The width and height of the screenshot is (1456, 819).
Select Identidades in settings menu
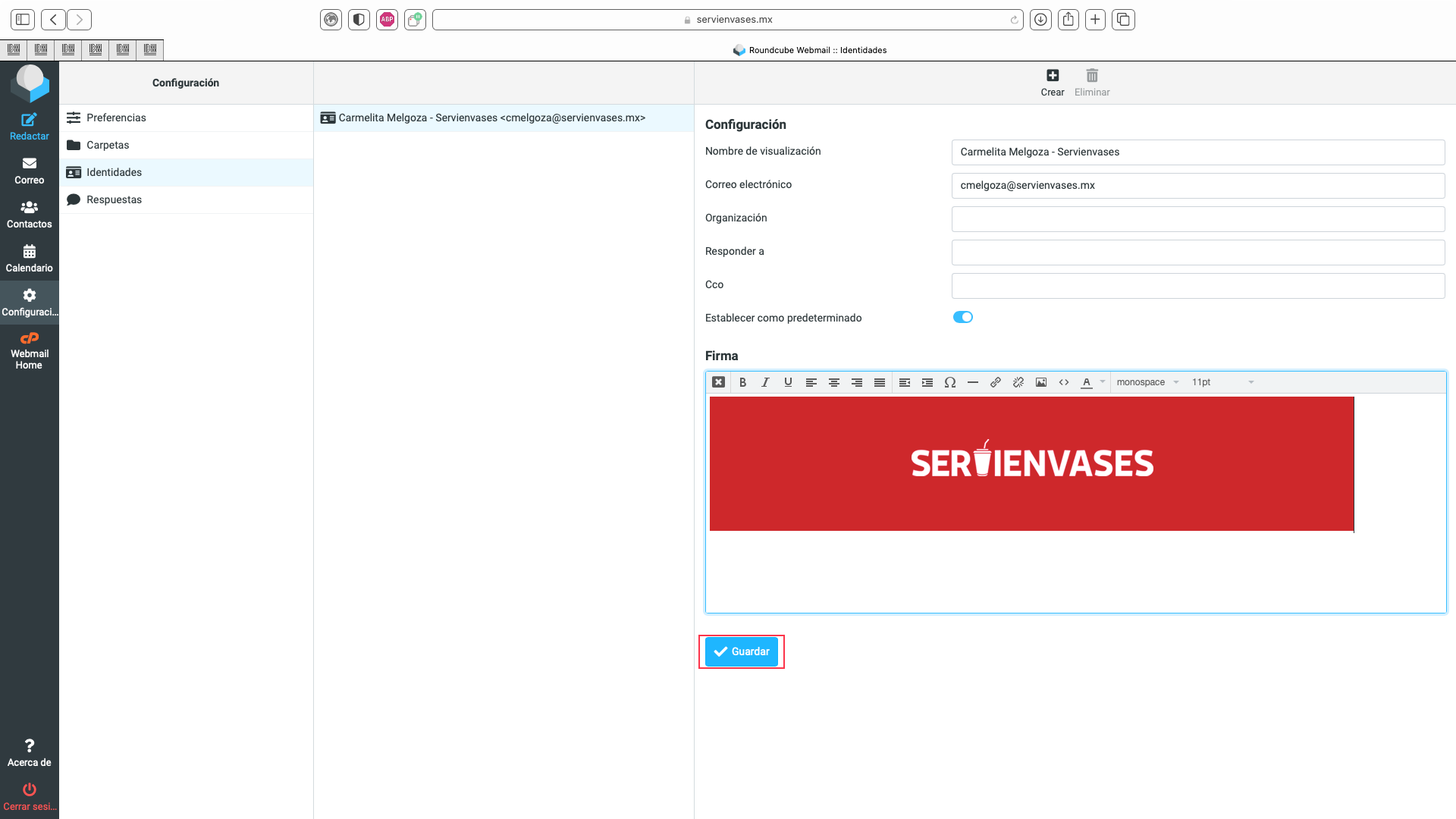click(186, 172)
